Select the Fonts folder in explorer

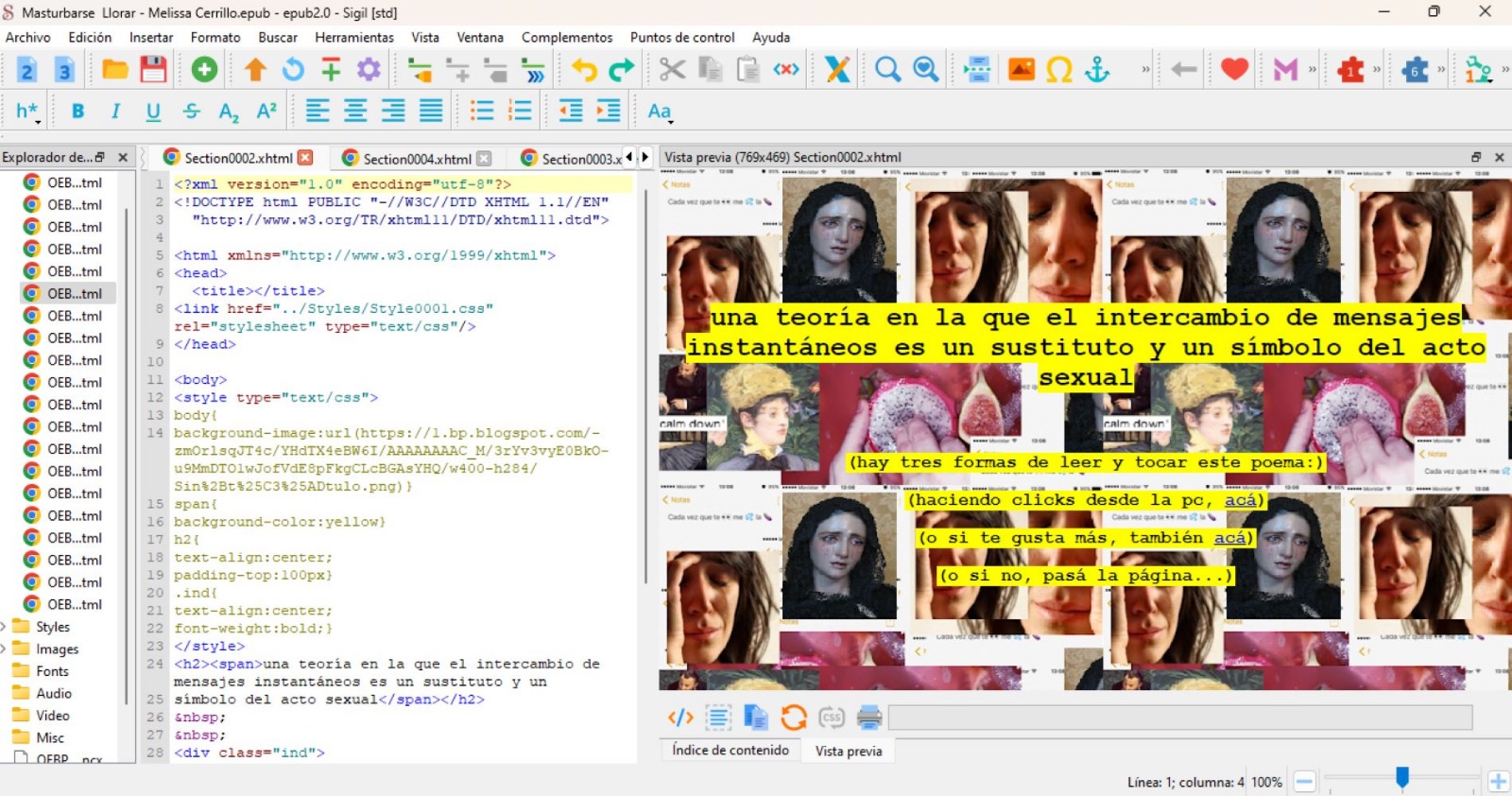click(x=52, y=671)
